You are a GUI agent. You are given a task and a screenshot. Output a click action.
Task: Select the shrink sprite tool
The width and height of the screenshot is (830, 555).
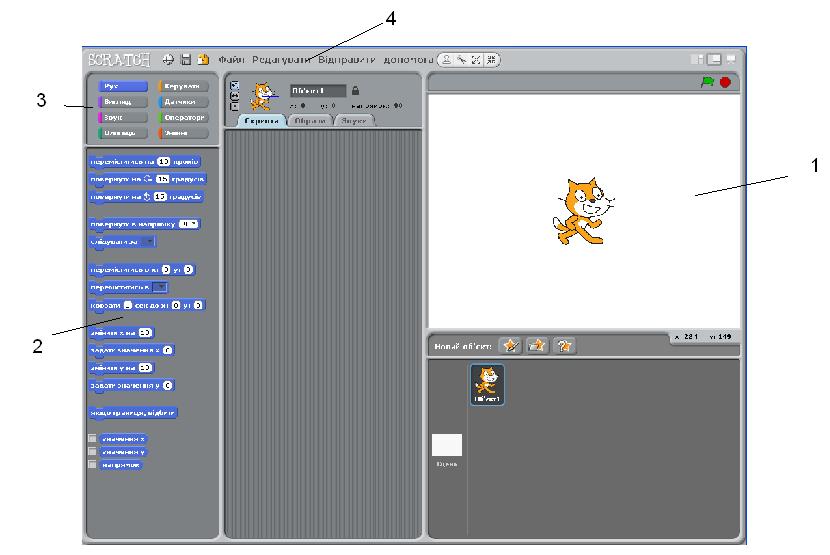(x=491, y=60)
